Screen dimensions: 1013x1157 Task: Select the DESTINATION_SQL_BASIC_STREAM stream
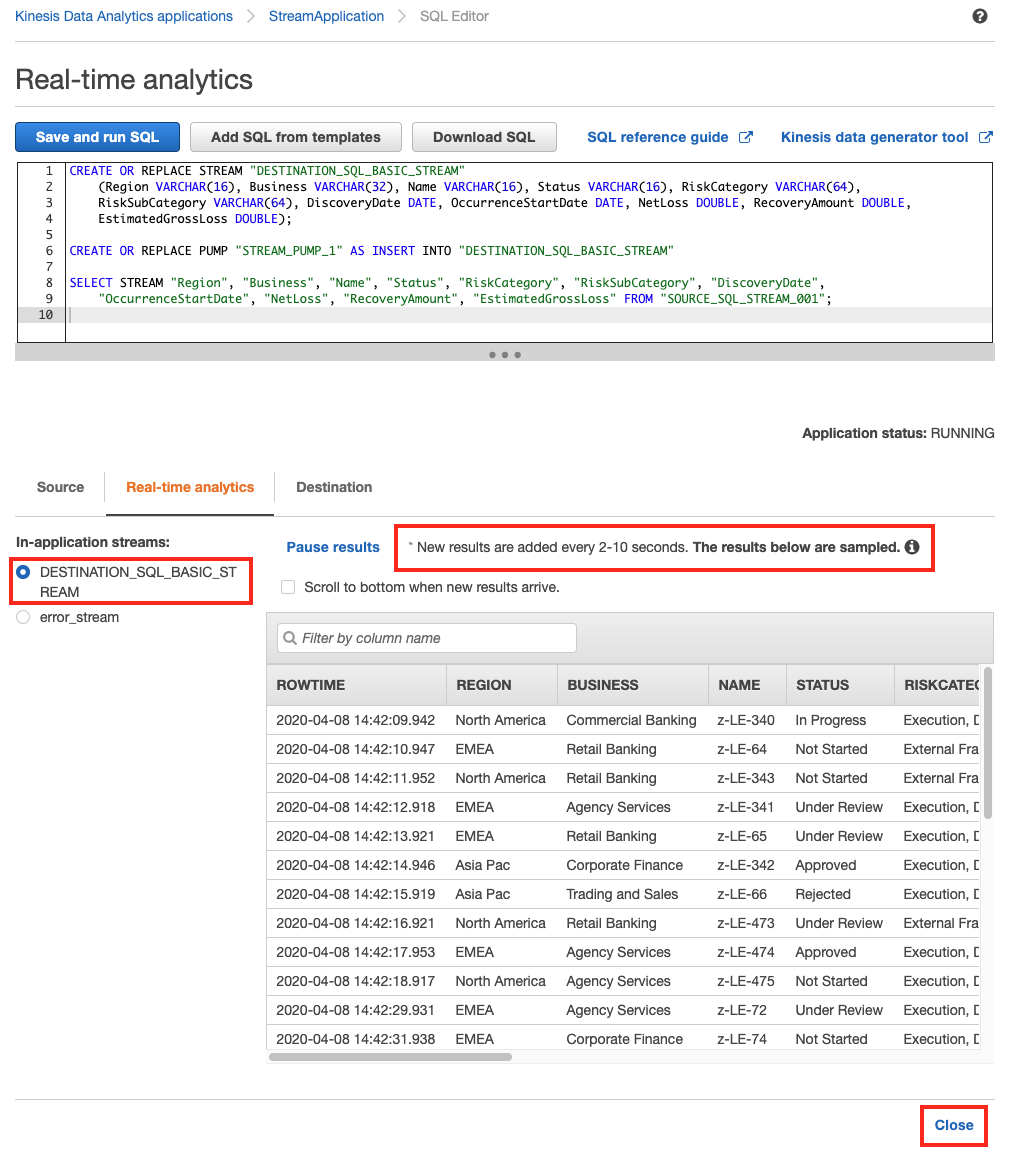pyautogui.click(x=22, y=571)
